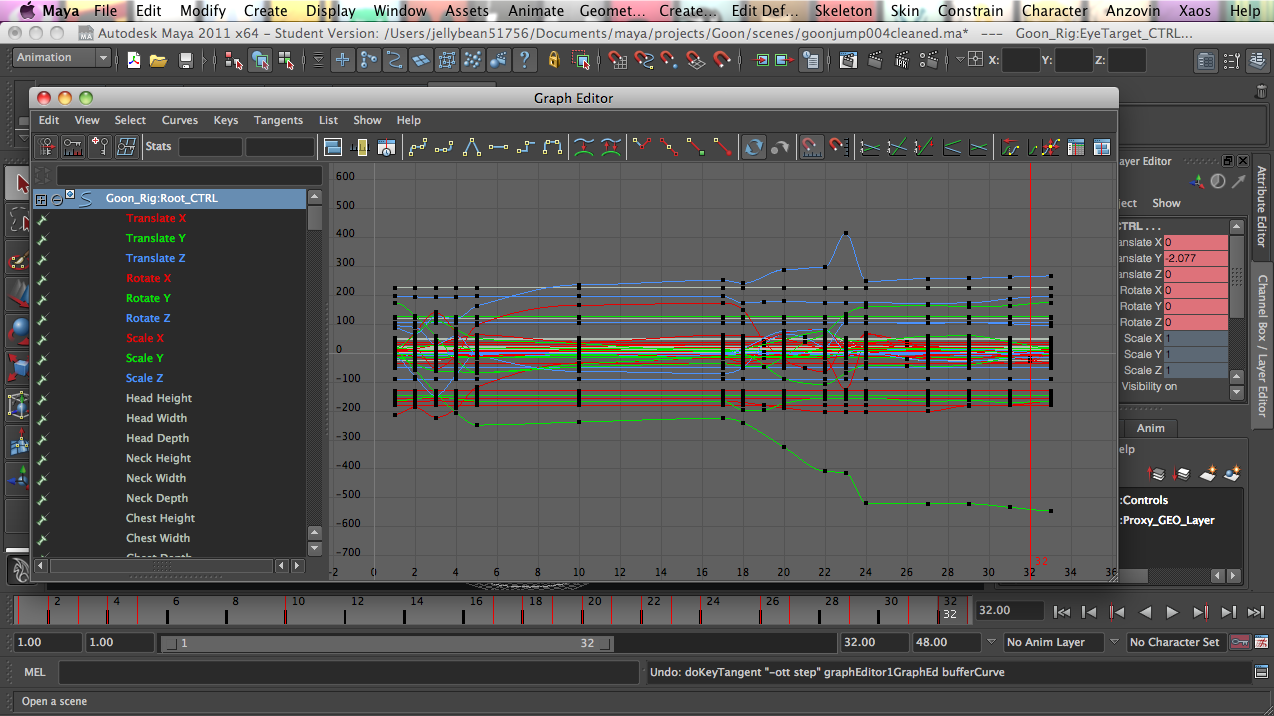The width and height of the screenshot is (1274, 716).
Task: Click the save scene icon
Action: tap(185, 60)
